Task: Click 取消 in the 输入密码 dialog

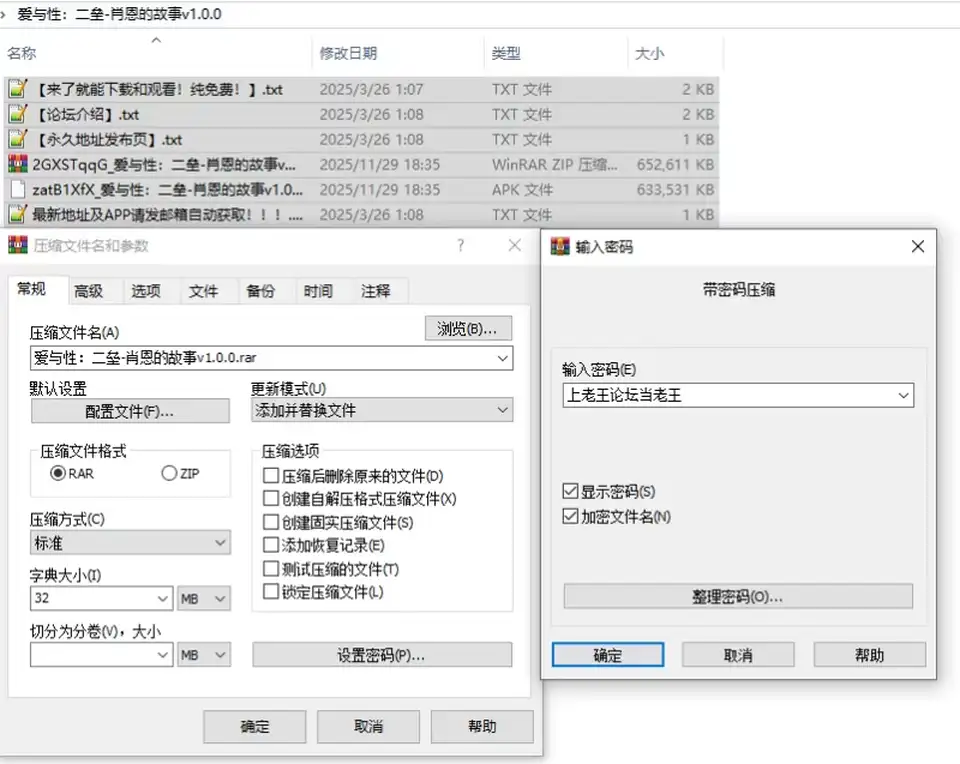Action: 738,654
